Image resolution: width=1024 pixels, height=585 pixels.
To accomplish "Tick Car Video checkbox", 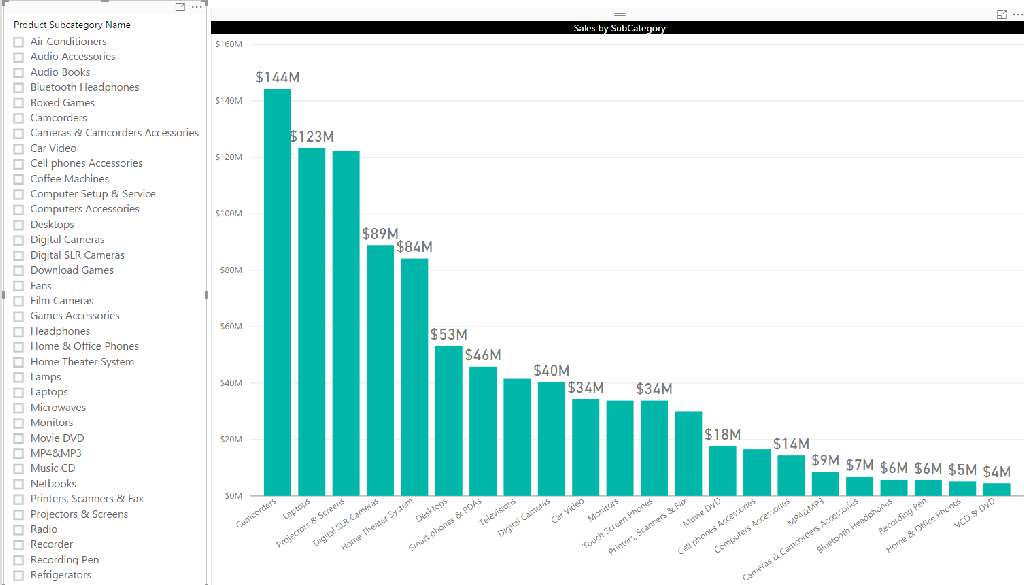I will click(18, 149).
